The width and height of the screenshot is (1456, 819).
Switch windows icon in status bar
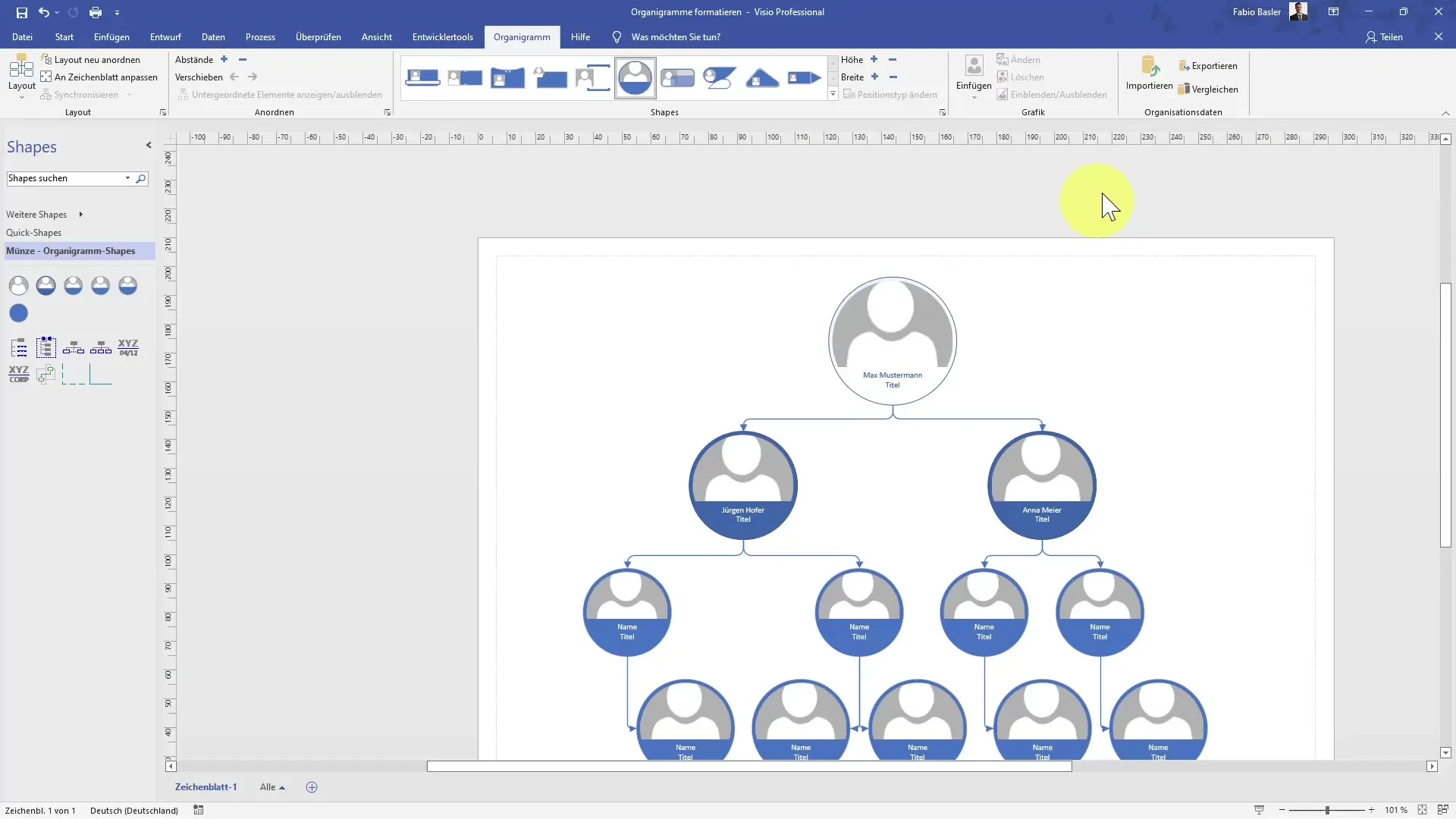tap(1442, 810)
